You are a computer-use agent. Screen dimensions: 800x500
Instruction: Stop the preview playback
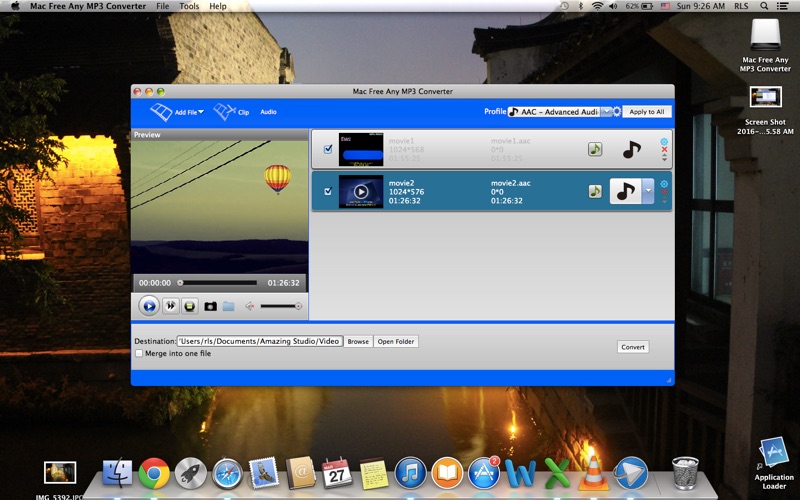pos(190,306)
